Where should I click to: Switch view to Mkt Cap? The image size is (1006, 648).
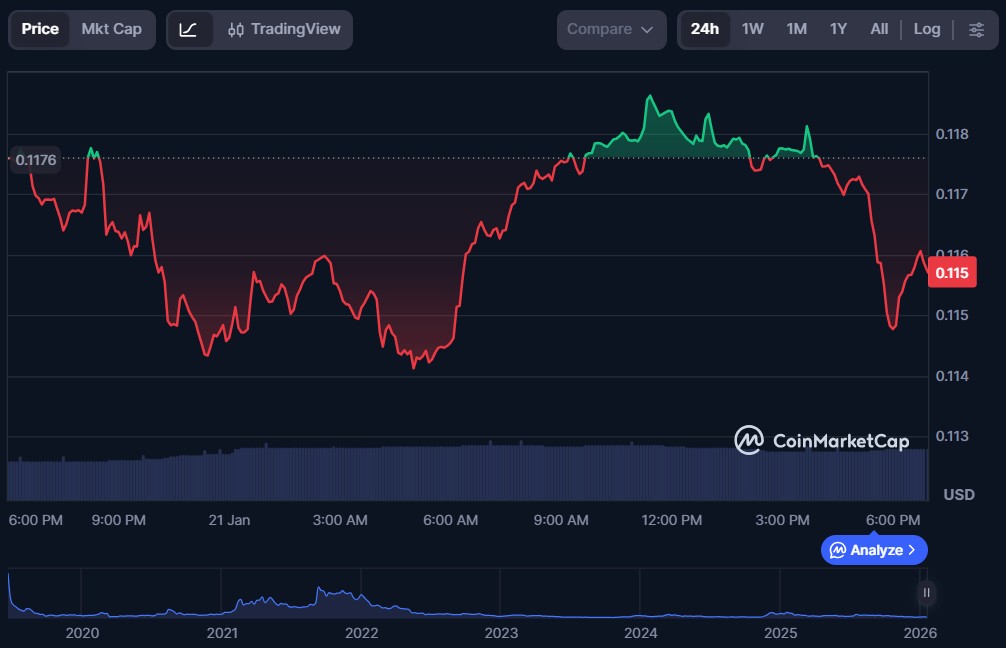pos(111,30)
